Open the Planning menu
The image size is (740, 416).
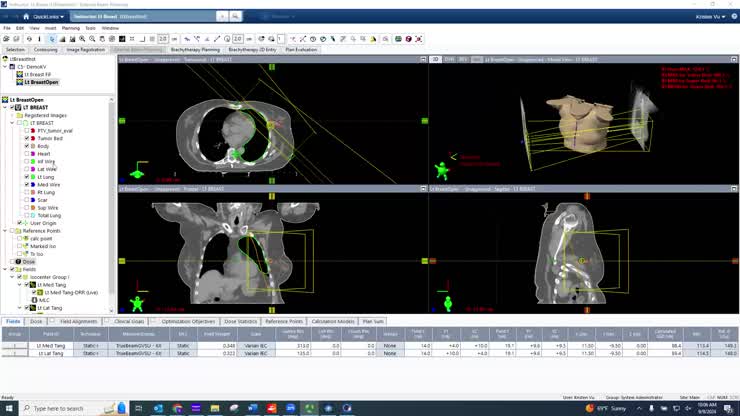(70, 28)
